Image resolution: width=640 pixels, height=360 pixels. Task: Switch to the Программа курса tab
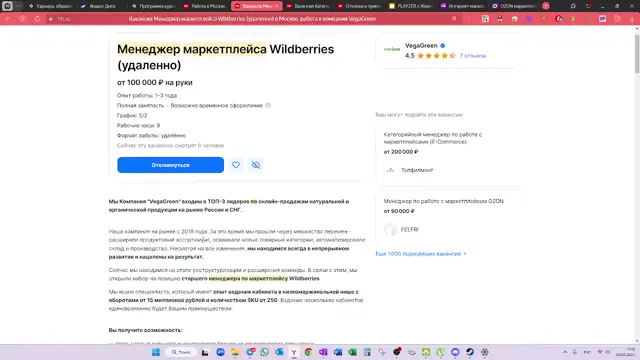point(153,6)
